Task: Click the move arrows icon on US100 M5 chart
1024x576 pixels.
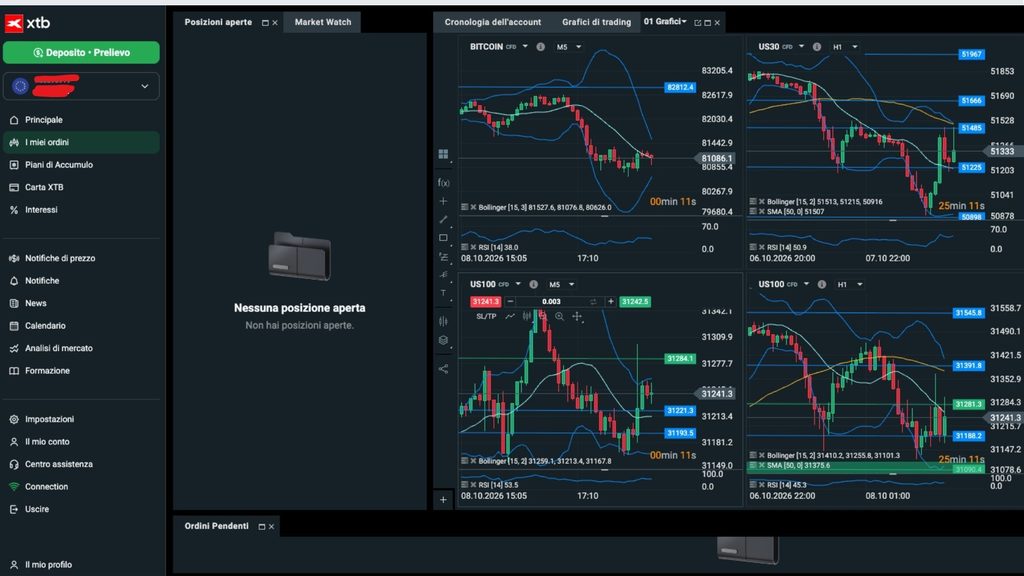Action: (x=577, y=317)
